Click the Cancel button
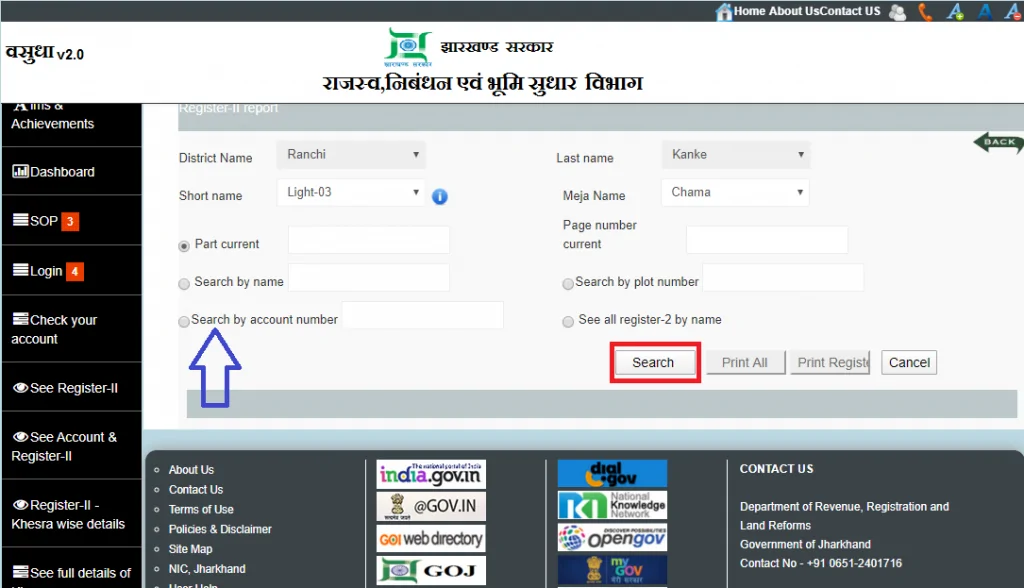The width and height of the screenshot is (1024, 588). [x=909, y=363]
